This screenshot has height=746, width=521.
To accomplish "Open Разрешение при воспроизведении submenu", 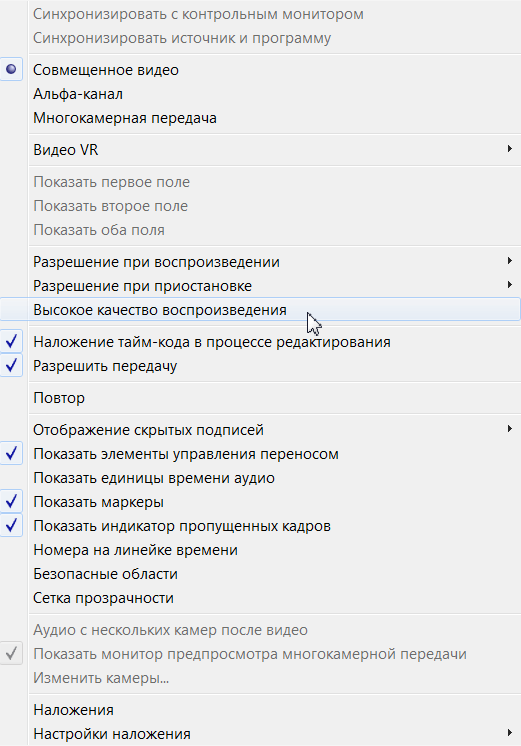I will (260, 262).
